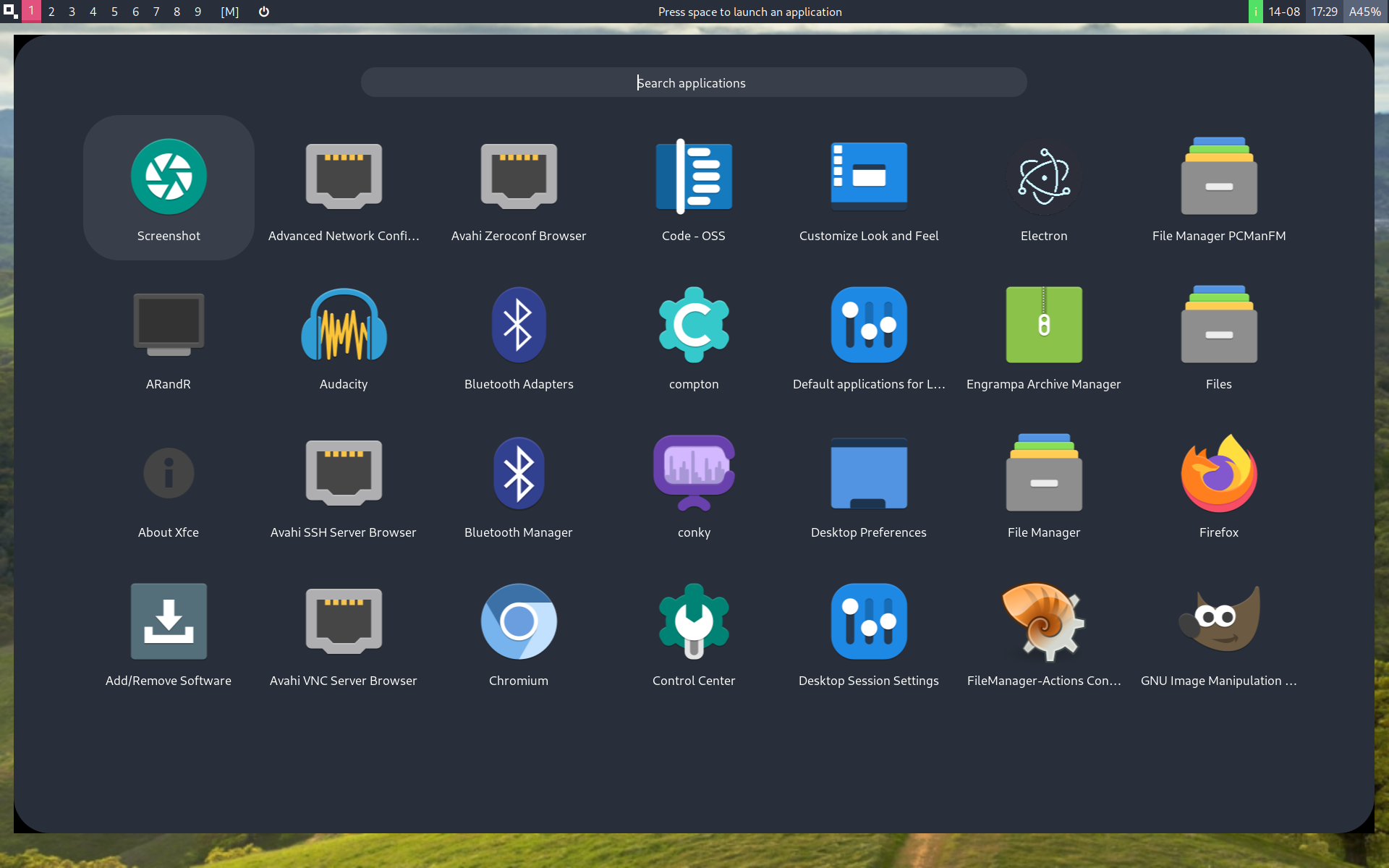1389x868 pixels.
Task: Click the 17:29 clock in panel
Action: pyautogui.click(x=1325, y=12)
